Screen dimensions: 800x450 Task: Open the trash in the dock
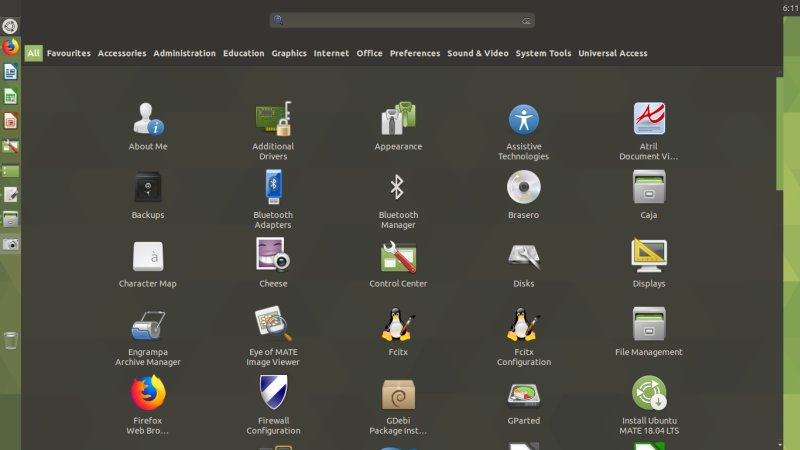[10, 340]
